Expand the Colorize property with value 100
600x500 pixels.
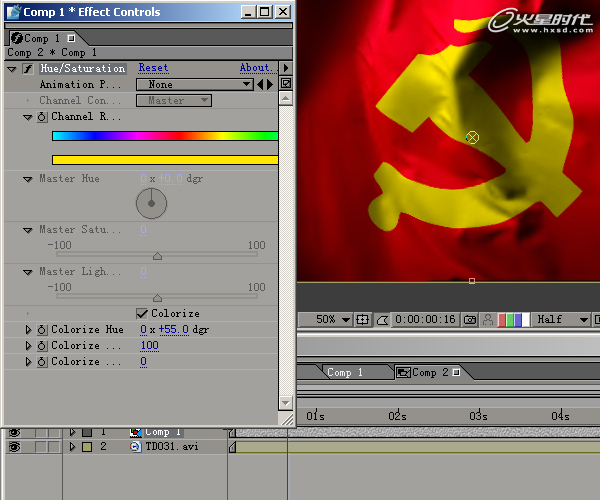pyautogui.click(x=28, y=346)
